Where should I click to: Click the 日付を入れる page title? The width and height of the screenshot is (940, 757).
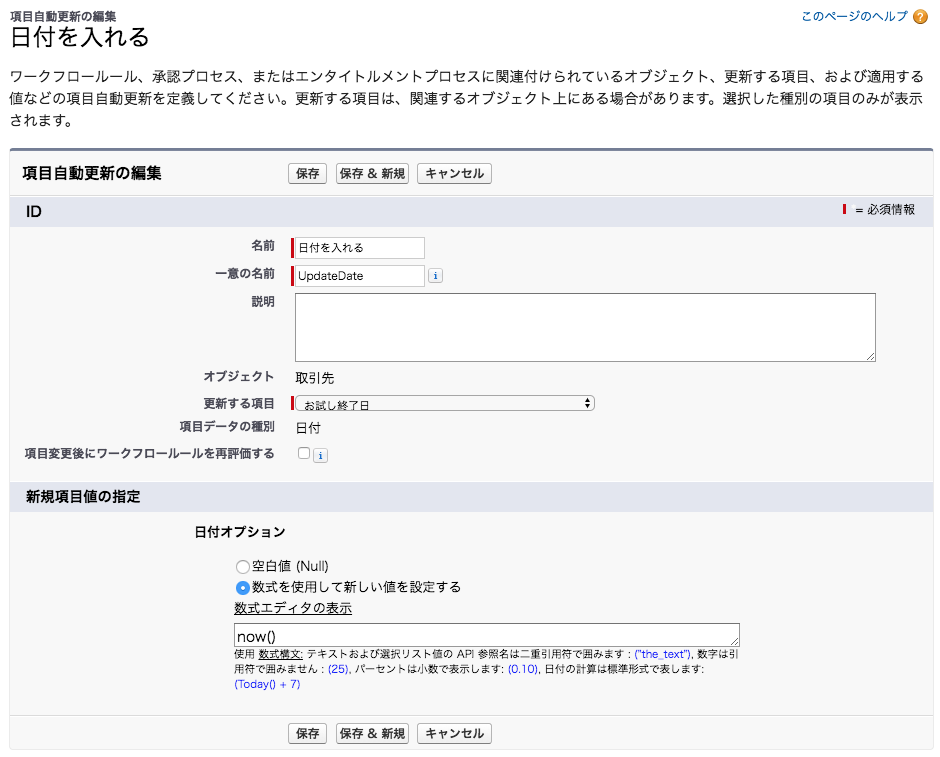pos(80,37)
